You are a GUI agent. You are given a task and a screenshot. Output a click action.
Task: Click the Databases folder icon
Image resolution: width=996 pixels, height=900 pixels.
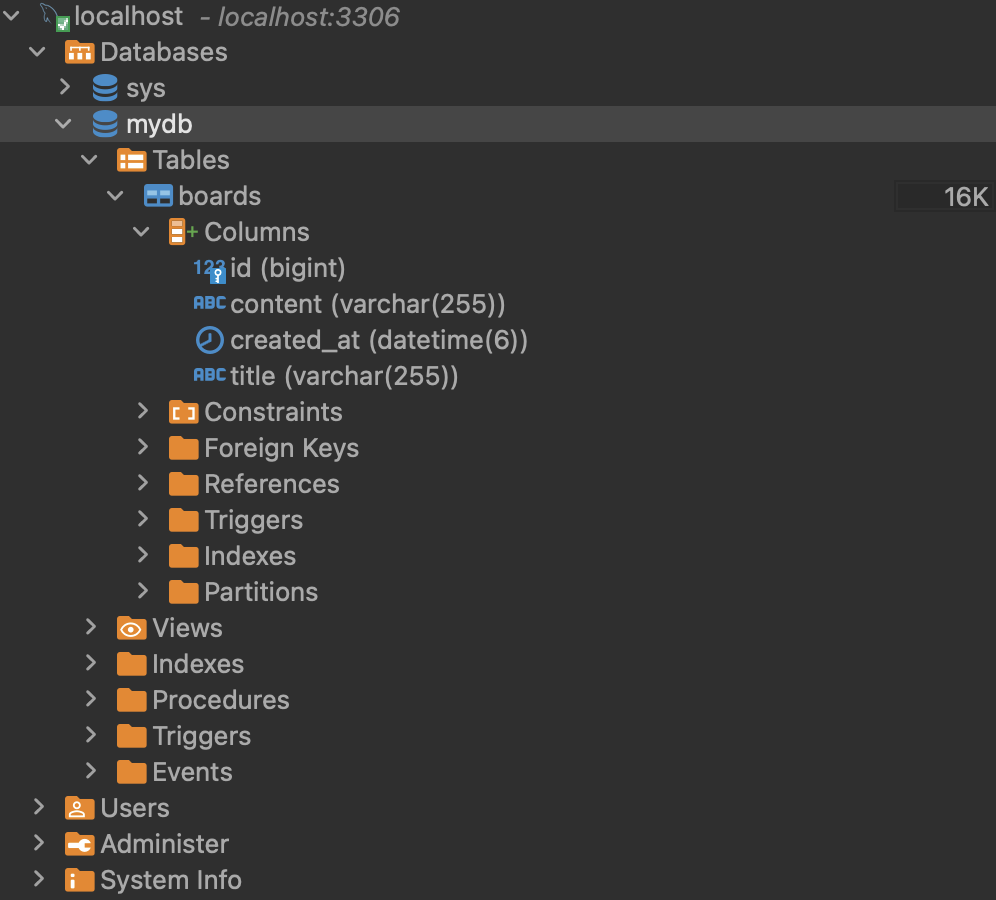pyautogui.click(x=79, y=52)
